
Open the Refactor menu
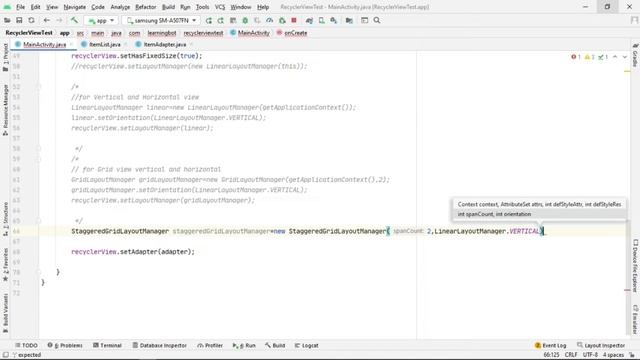click(x=146, y=7)
